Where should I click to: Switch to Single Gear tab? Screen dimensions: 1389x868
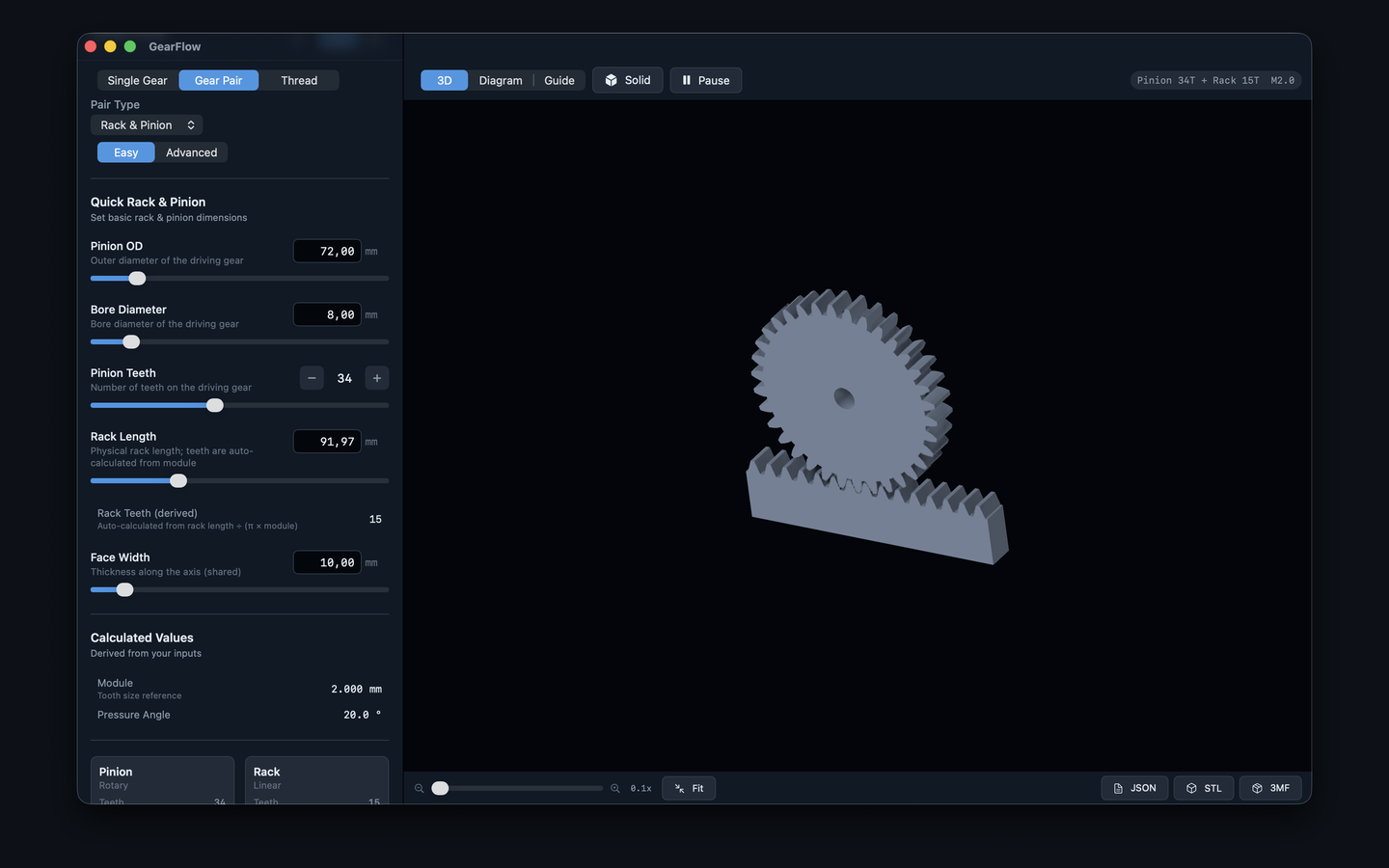tap(137, 80)
